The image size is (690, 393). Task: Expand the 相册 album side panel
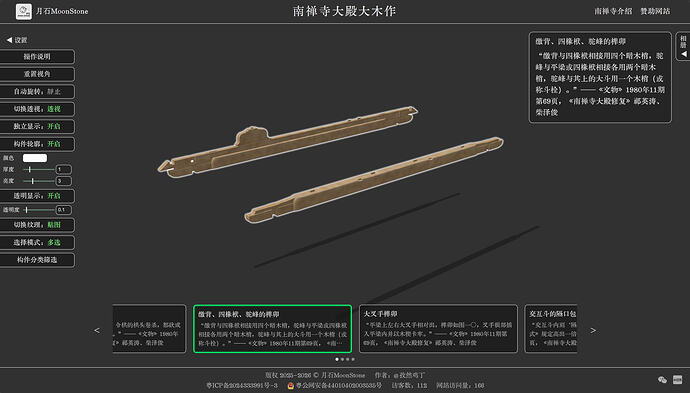683,46
